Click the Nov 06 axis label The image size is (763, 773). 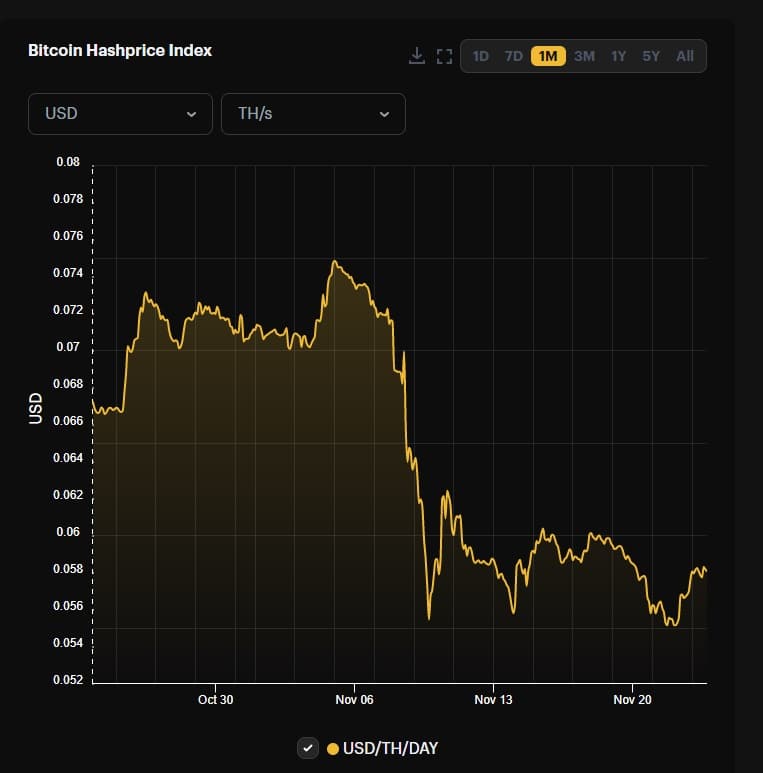354,700
